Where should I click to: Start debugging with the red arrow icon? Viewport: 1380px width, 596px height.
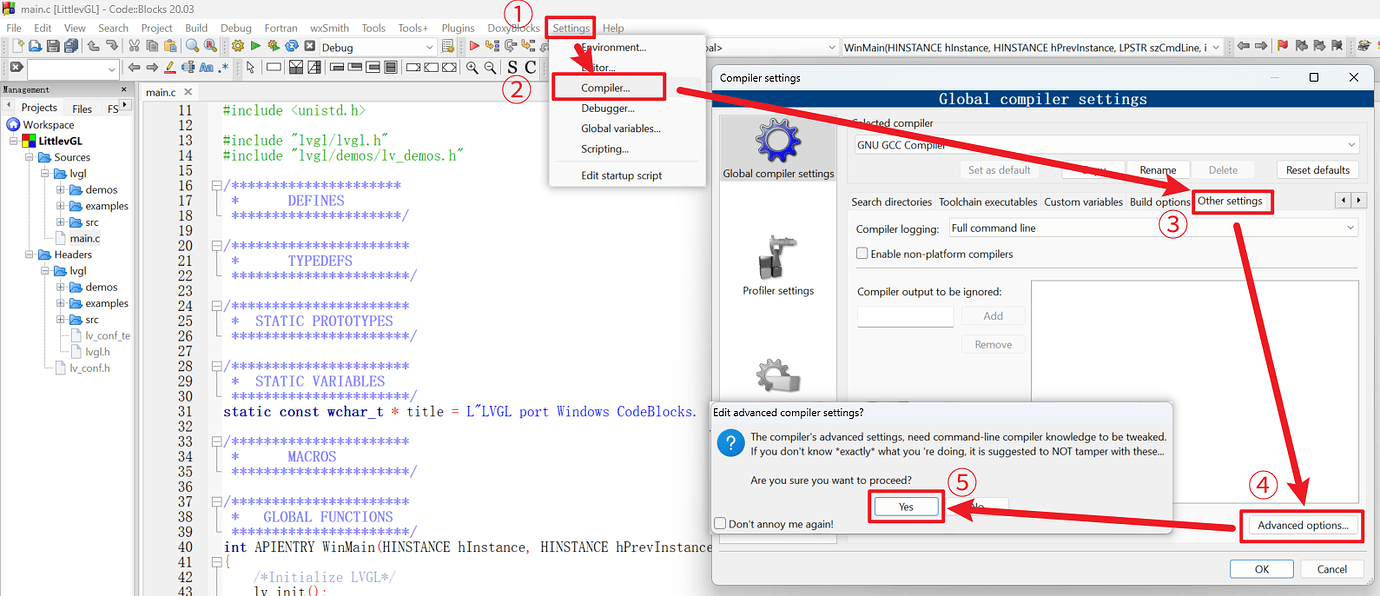(474, 46)
